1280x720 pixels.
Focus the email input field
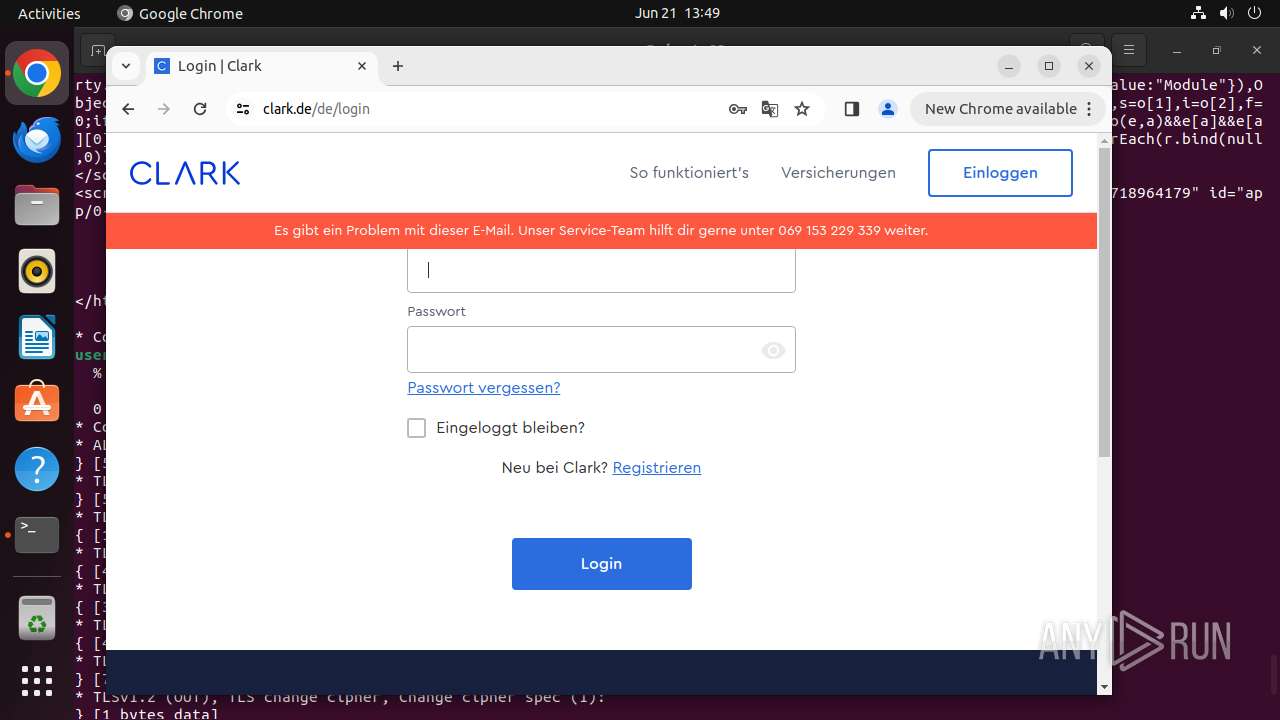(601, 270)
